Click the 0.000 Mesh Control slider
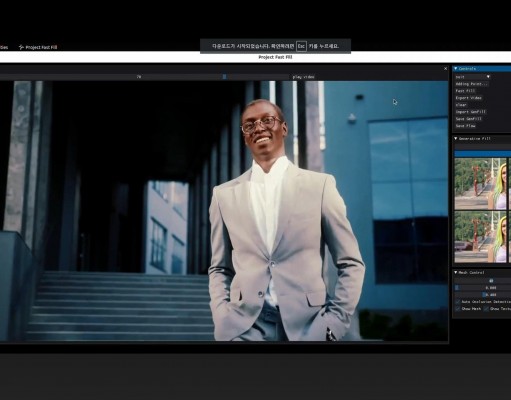Image resolution: width=511 pixels, height=400 pixels. [483, 288]
